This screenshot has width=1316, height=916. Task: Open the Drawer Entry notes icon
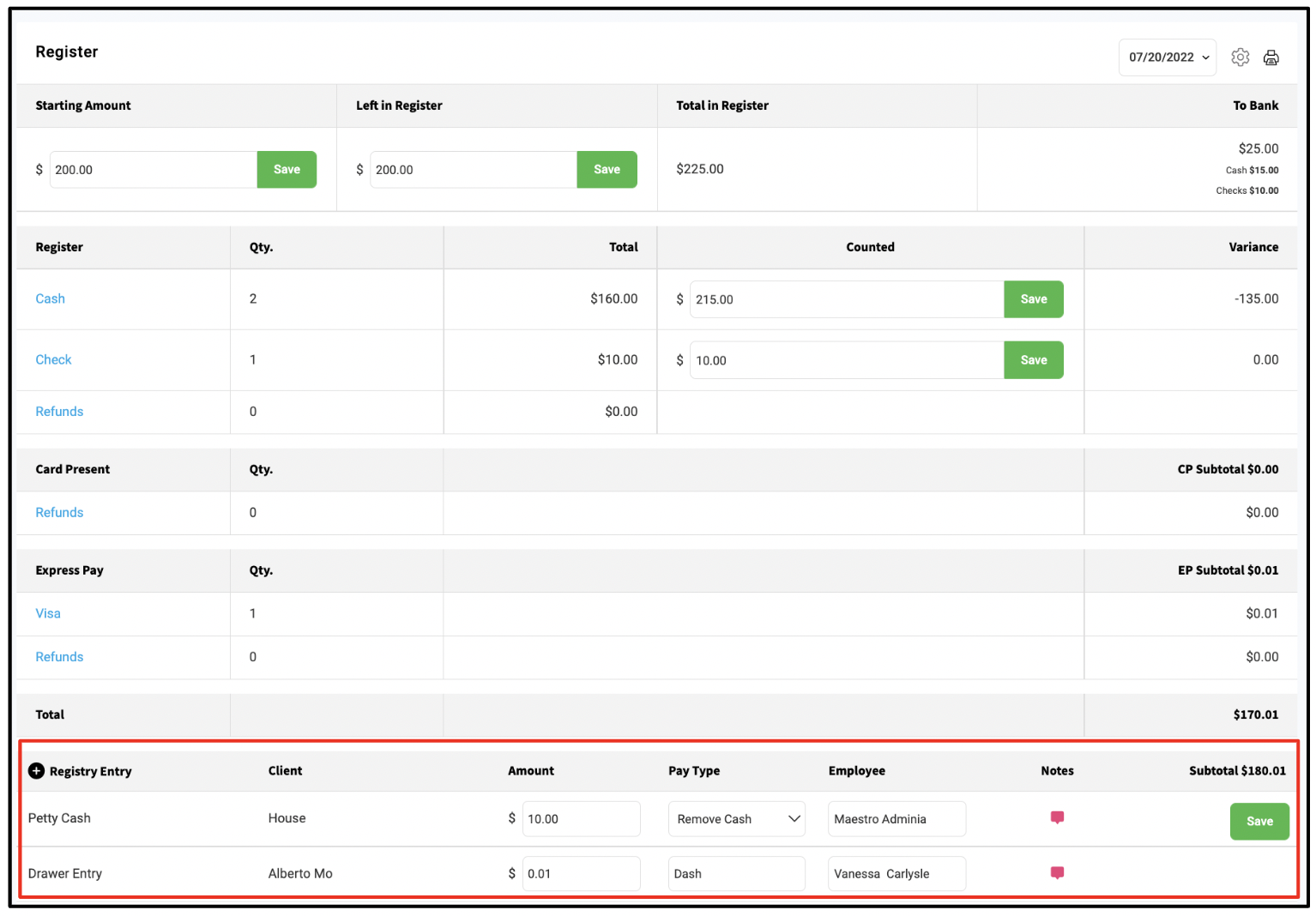[1057, 873]
